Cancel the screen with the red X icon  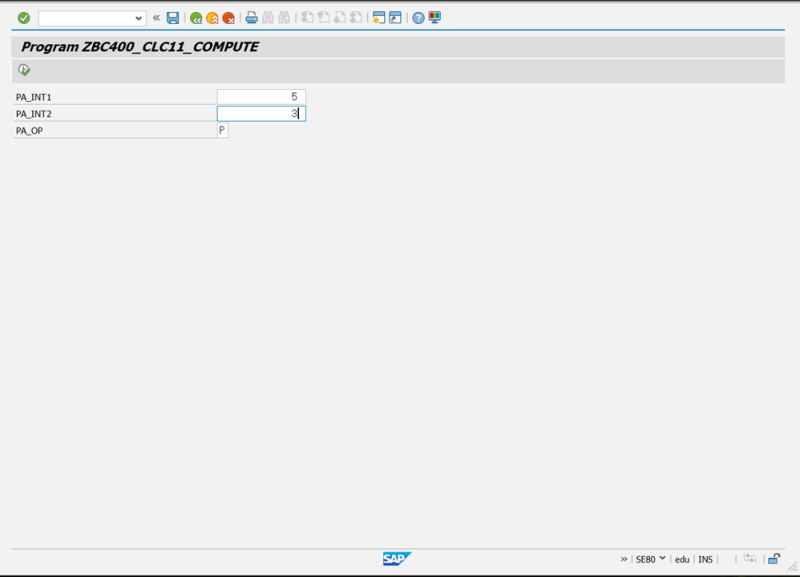click(228, 16)
